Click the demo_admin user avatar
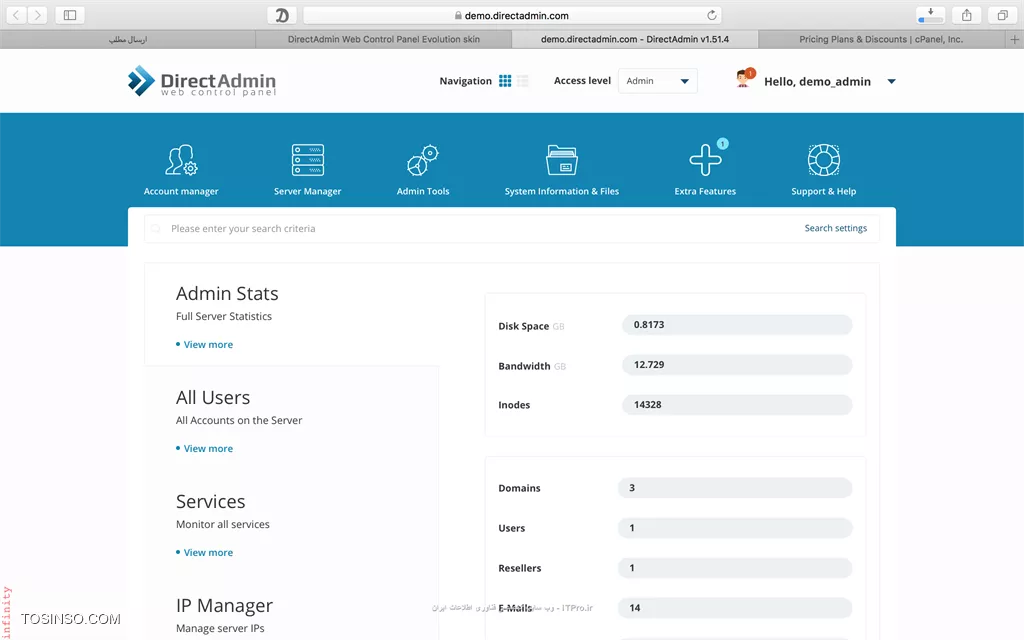 (744, 79)
